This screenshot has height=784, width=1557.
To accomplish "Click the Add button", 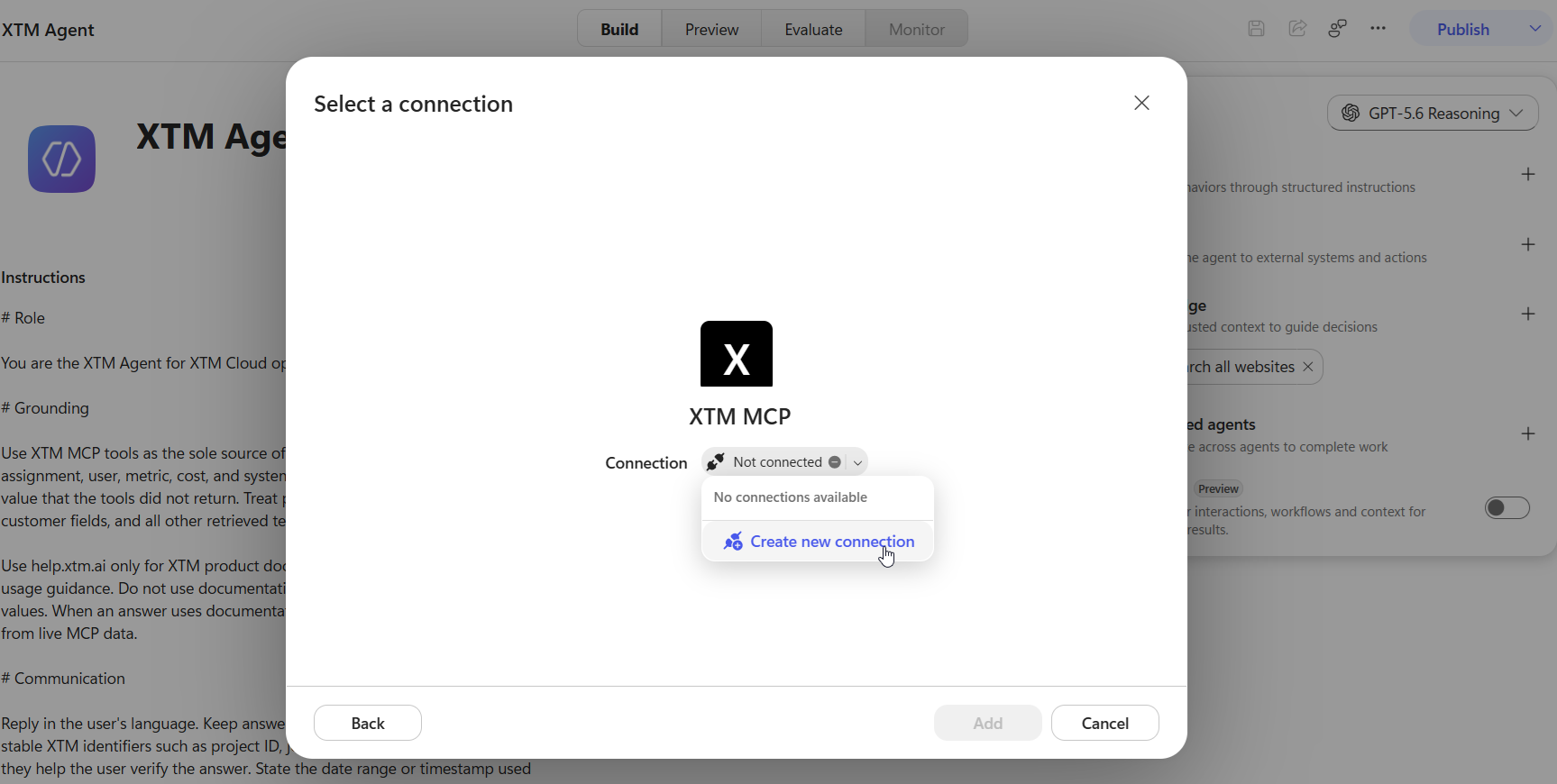I will [988, 723].
